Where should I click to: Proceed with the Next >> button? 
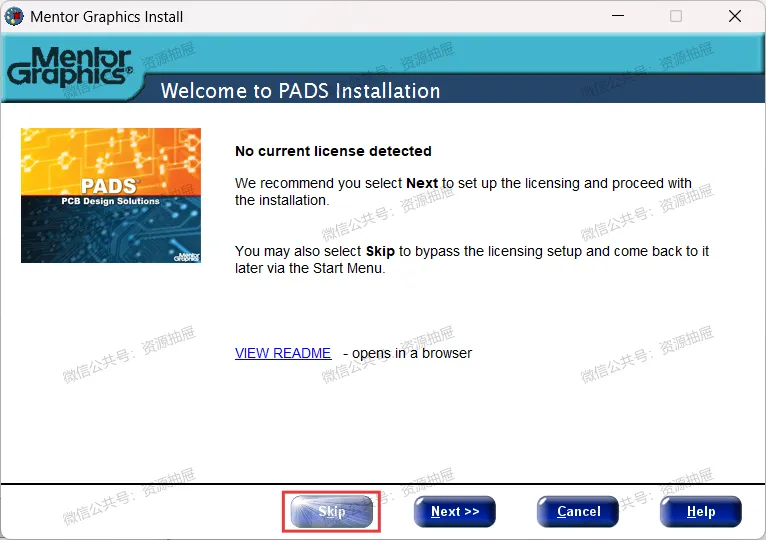(x=455, y=512)
